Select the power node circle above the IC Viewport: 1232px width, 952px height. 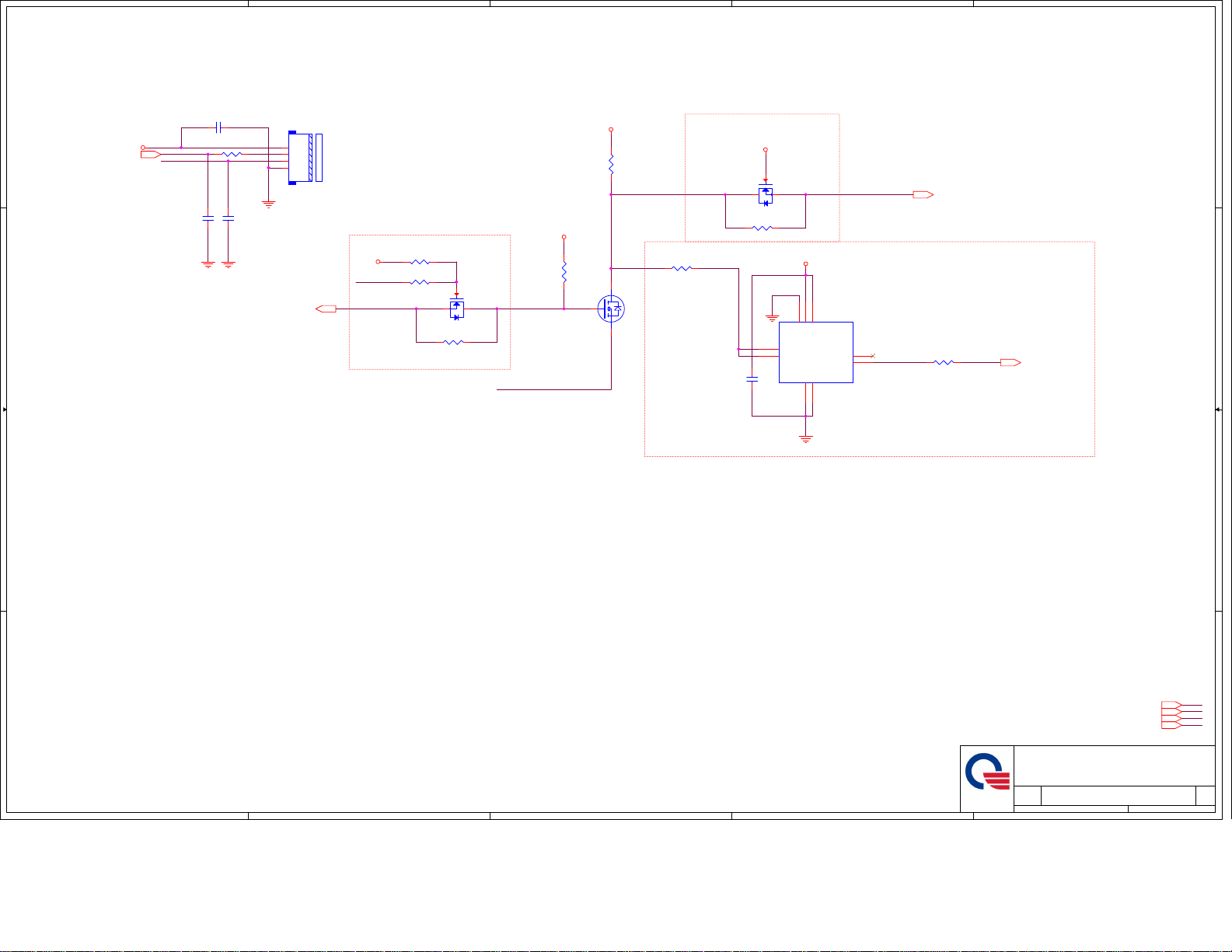(806, 264)
